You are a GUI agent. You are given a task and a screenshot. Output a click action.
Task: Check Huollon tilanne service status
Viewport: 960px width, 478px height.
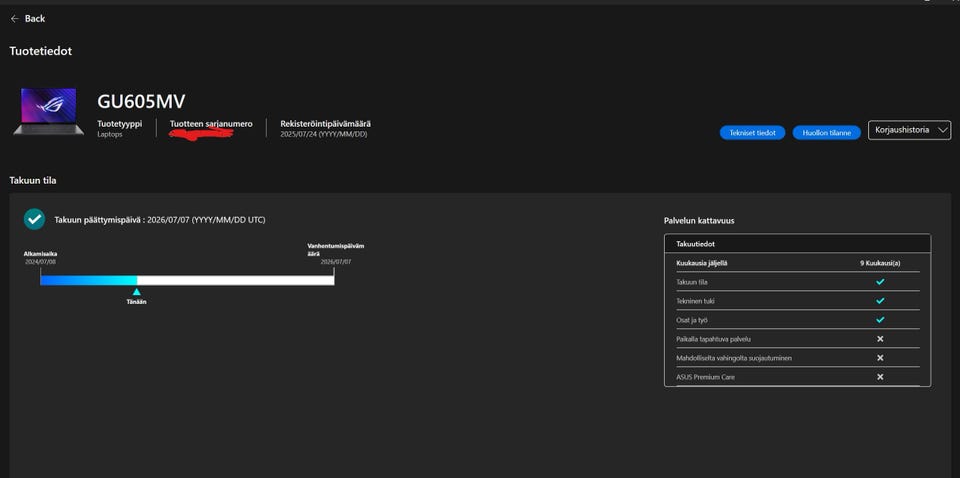pos(827,133)
